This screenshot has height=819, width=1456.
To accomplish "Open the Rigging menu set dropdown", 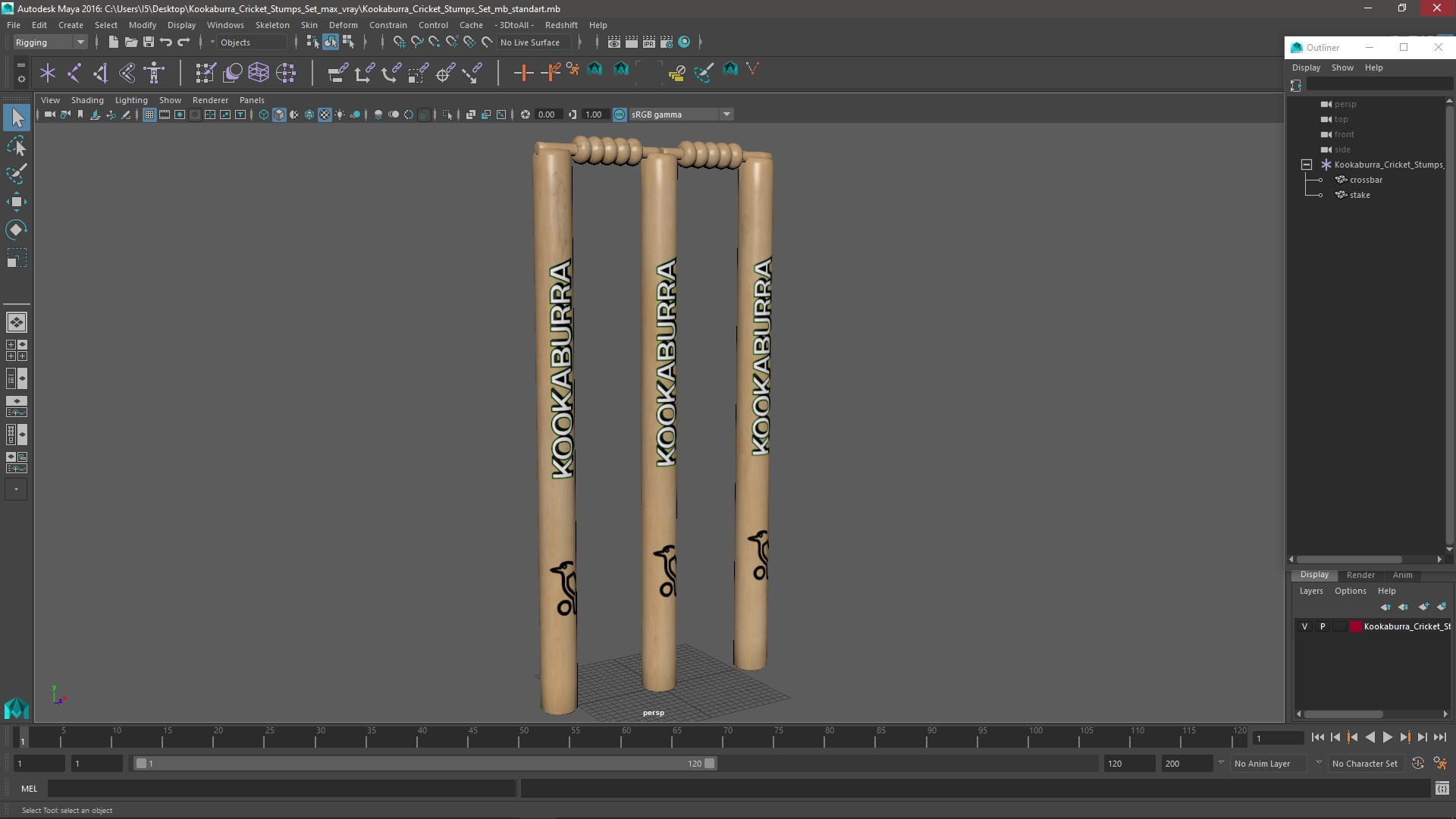I will click(x=50, y=42).
